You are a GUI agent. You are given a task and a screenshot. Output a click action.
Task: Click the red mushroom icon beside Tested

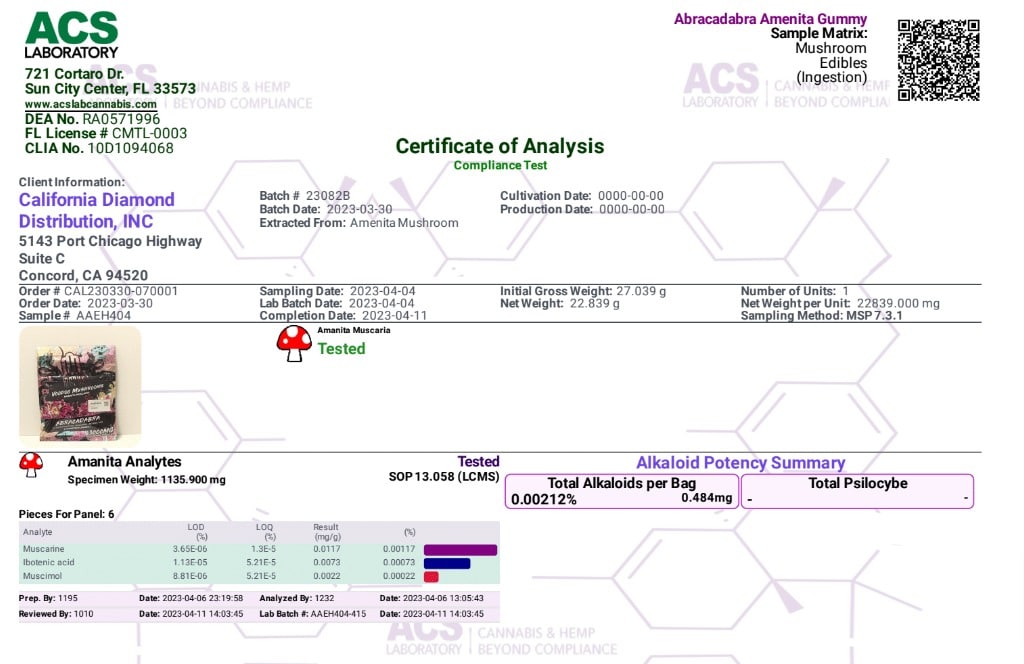click(294, 343)
